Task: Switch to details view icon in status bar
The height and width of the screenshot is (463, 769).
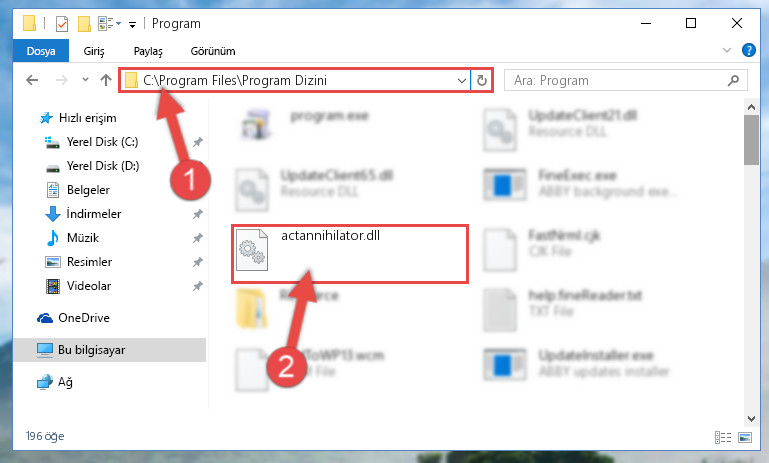Action: (723, 437)
